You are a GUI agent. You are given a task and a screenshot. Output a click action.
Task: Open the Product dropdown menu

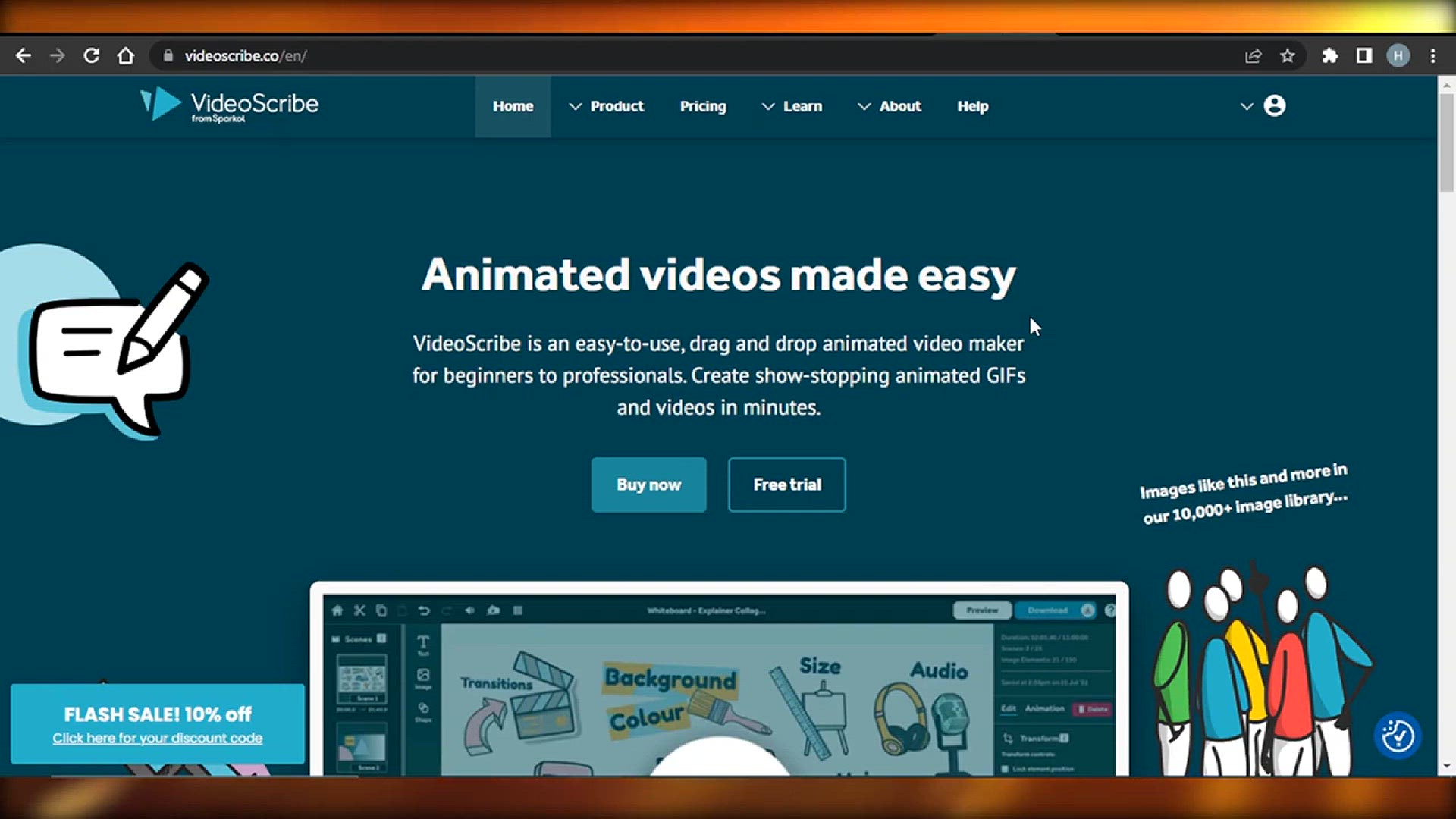coord(617,106)
